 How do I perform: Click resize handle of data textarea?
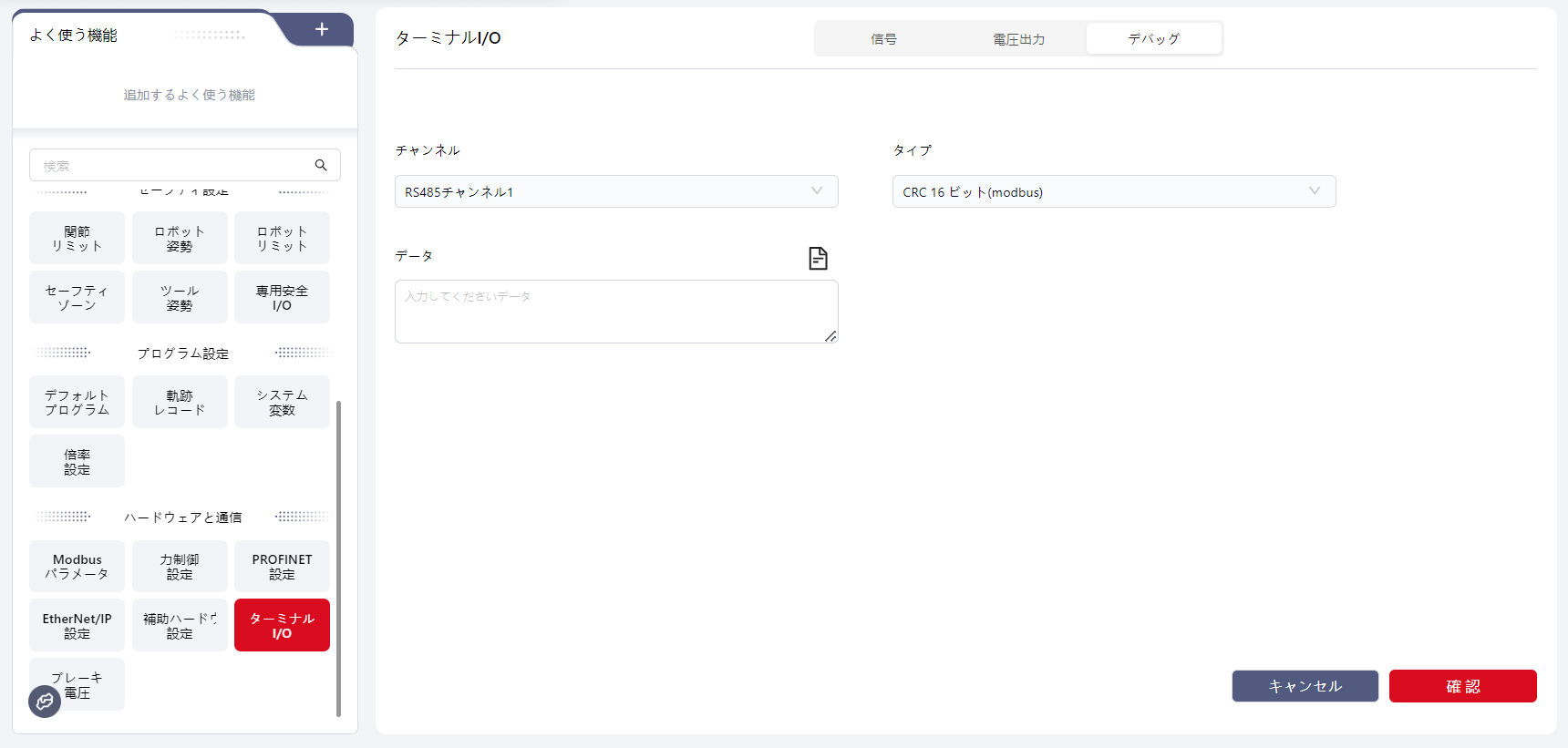[x=830, y=336]
